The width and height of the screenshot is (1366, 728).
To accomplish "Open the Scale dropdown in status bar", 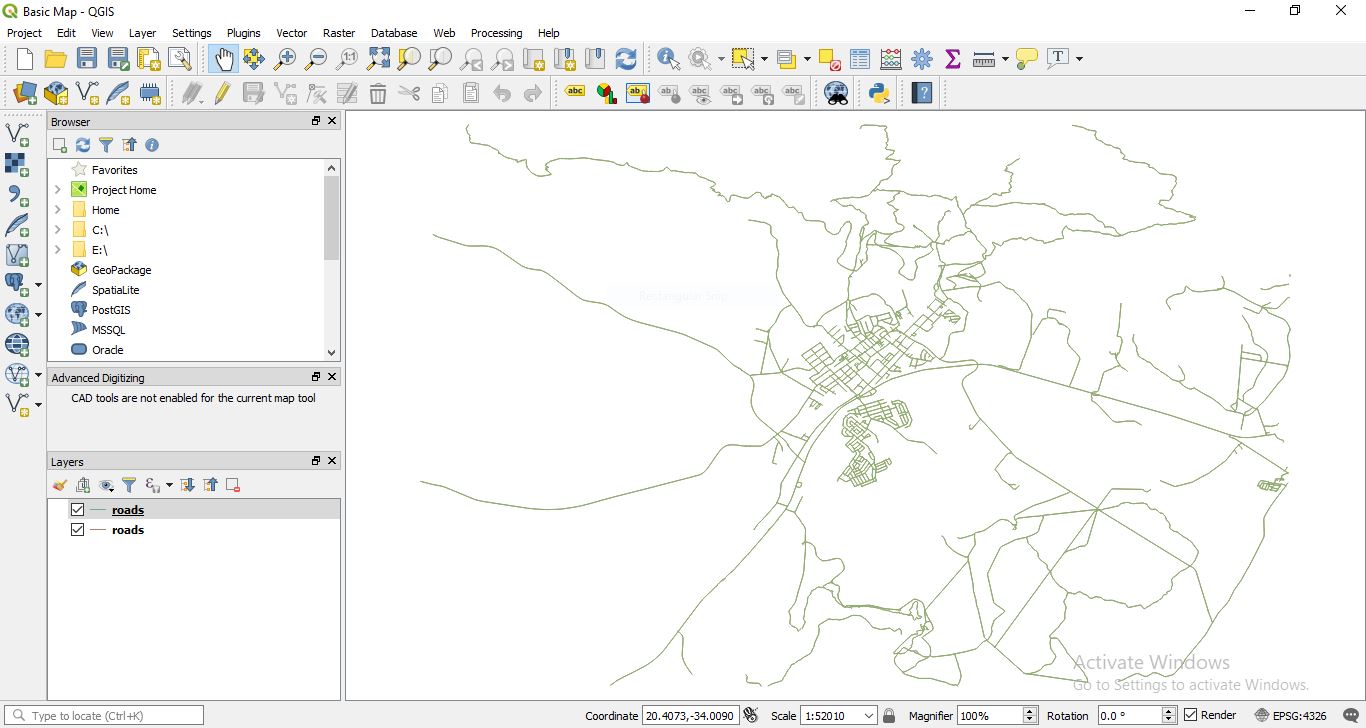I will [868, 716].
